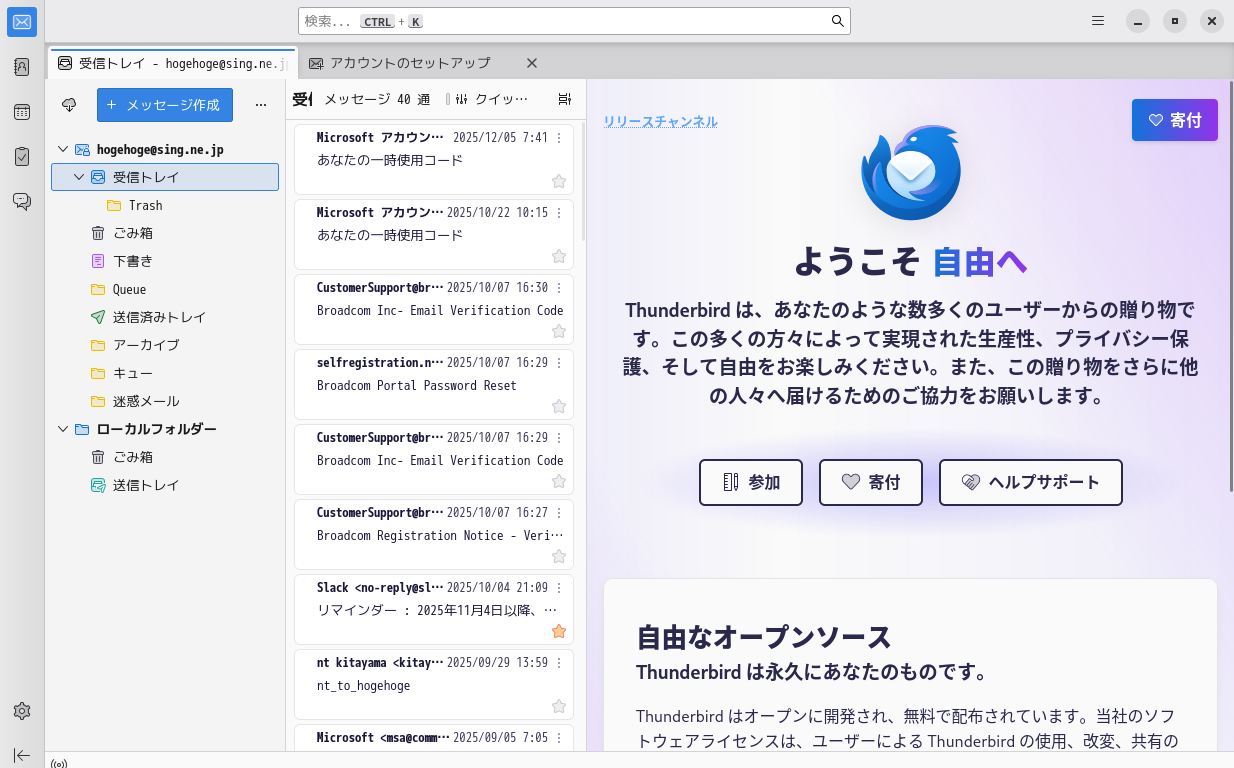
Task: Open the Address Book icon
Action: (22, 67)
